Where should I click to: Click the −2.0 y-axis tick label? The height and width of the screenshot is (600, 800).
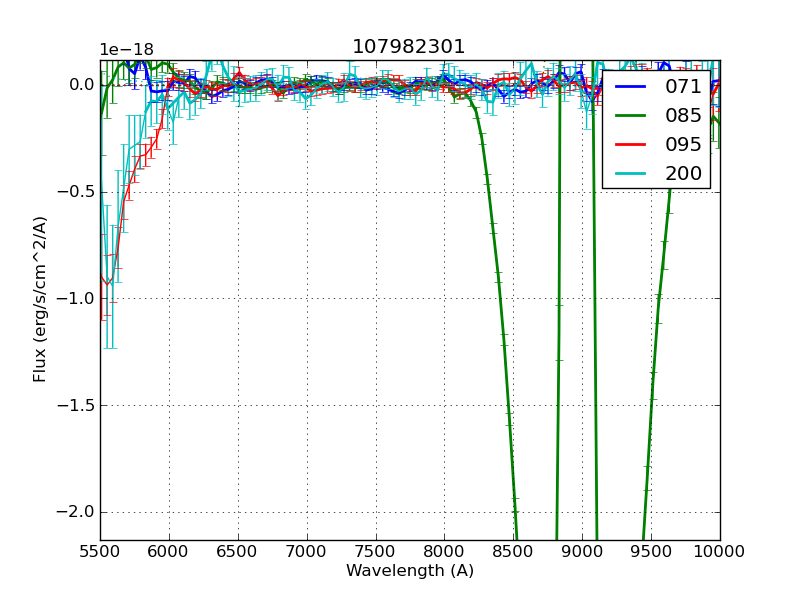point(76,512)
